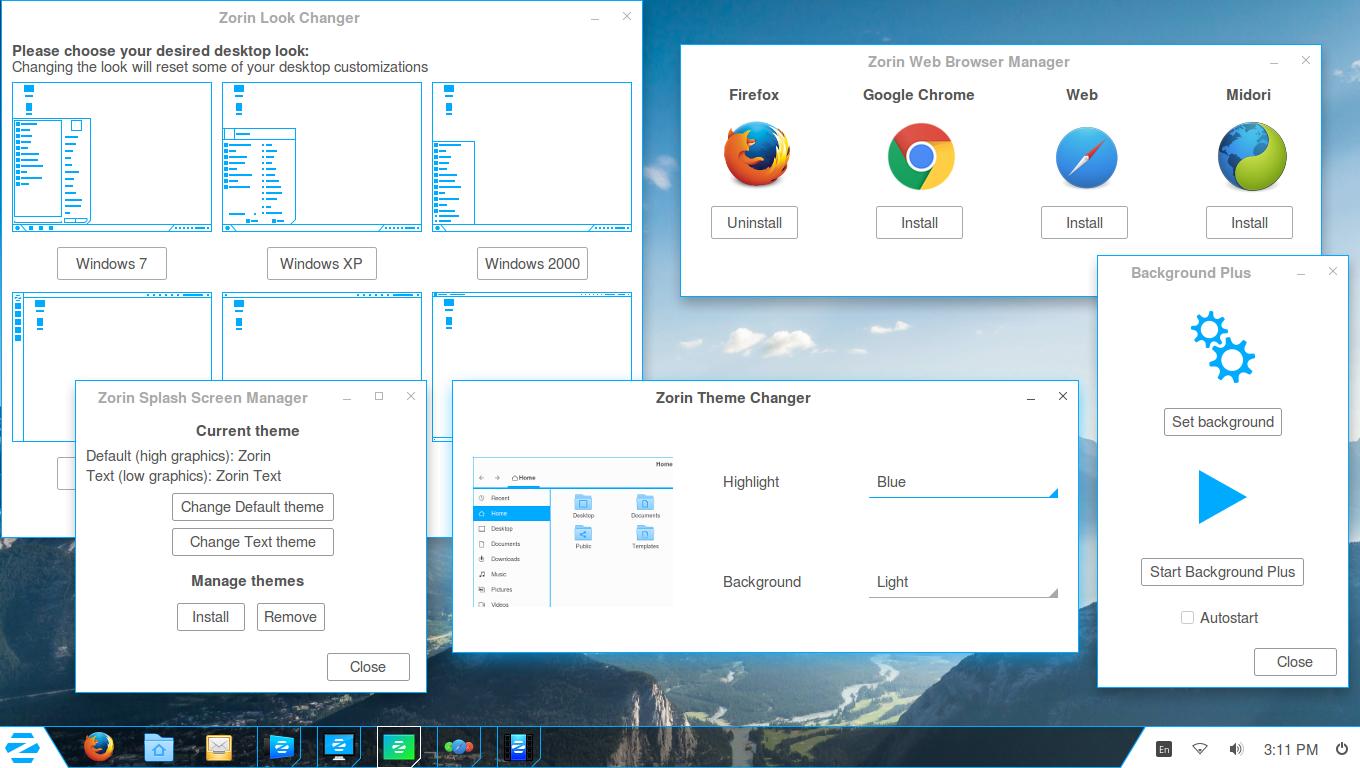Select the Windows XP desktop look
The height and width of the screenshot is (768, 1360).
click(x=321, y=263)
